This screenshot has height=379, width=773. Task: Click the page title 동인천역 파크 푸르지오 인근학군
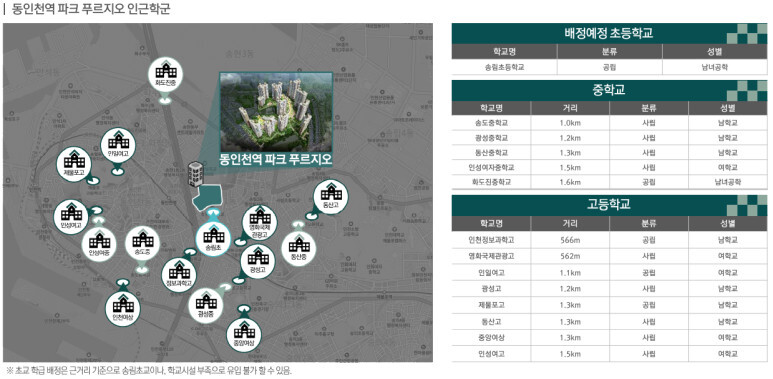tap(90, 9)
